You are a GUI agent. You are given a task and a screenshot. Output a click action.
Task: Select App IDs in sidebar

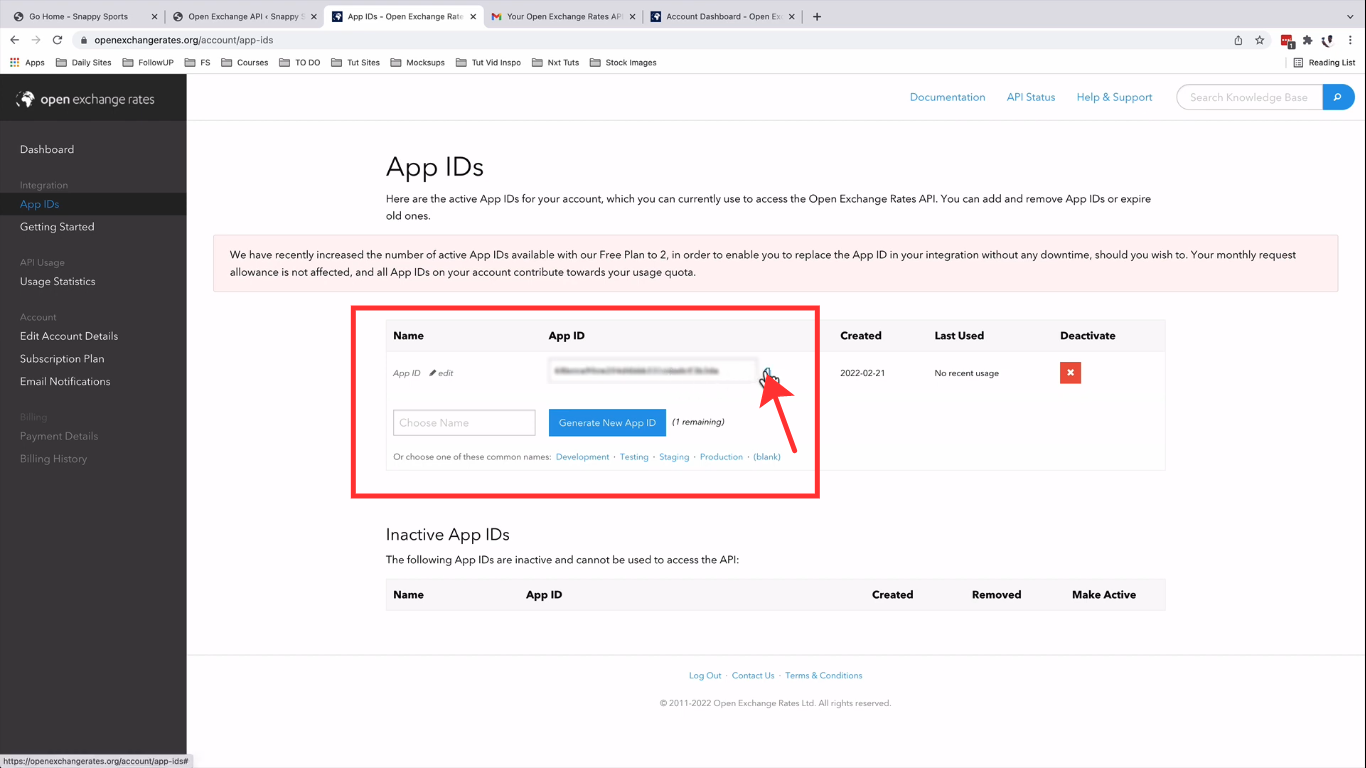(40, 204)
